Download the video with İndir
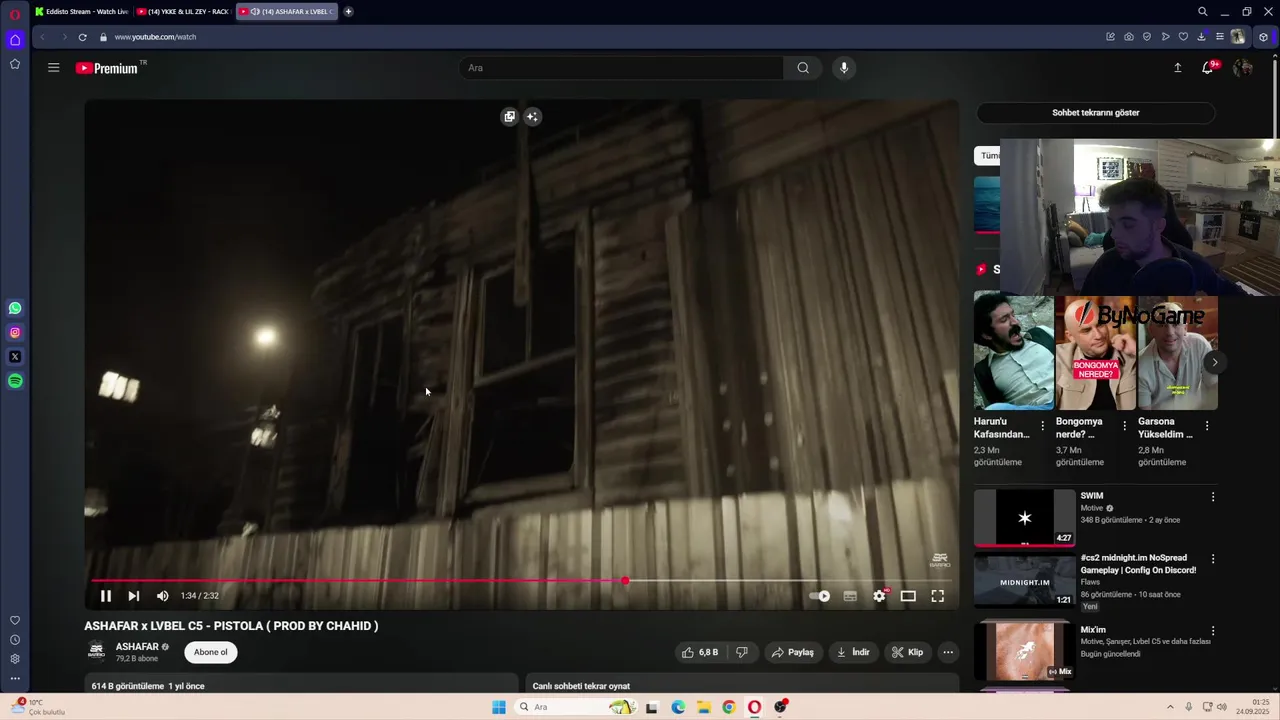Screen dimensions: 1280x720 [x=853, y=652]
